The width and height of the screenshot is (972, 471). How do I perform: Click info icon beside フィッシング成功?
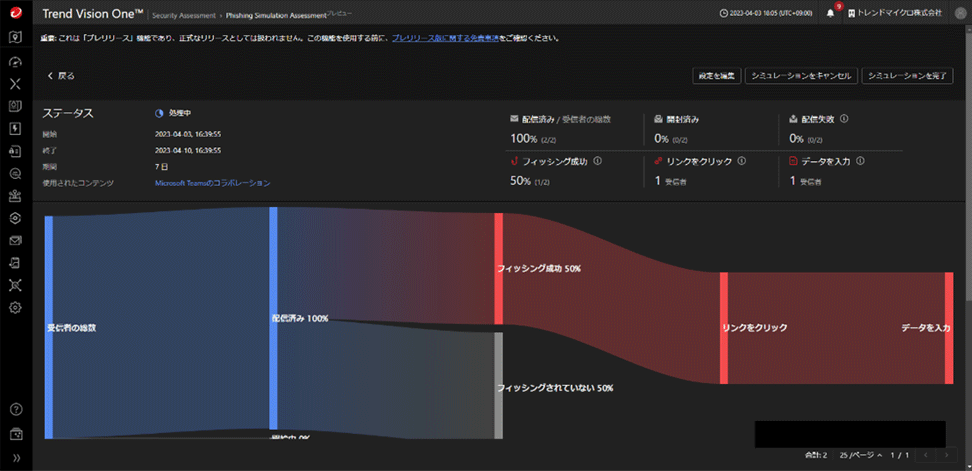point(597,160)
